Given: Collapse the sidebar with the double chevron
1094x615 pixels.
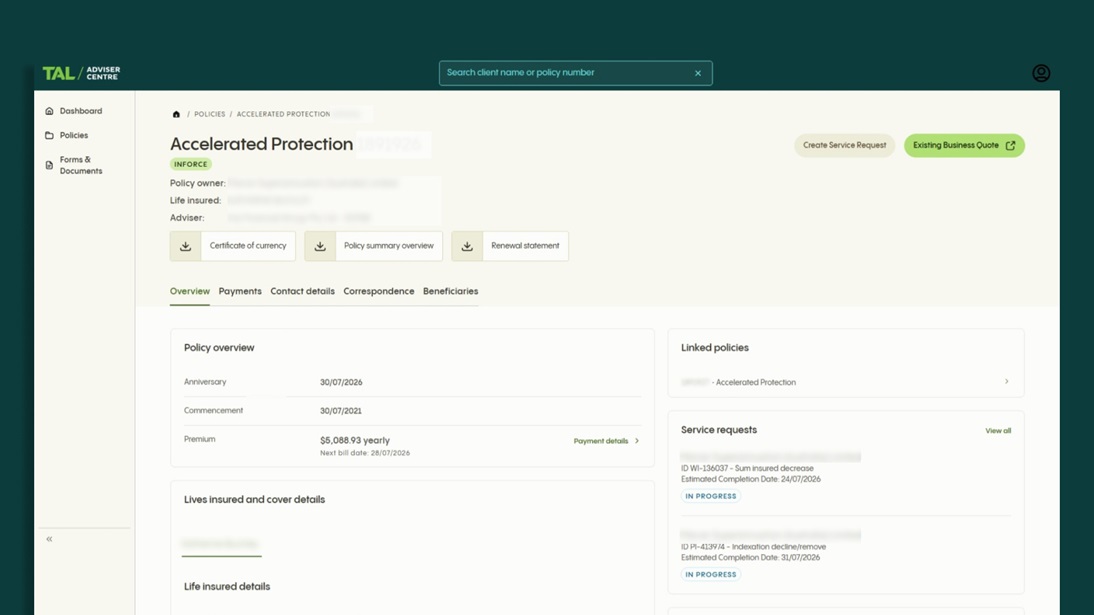Looking at the screenshot, I should pos(50,539).
